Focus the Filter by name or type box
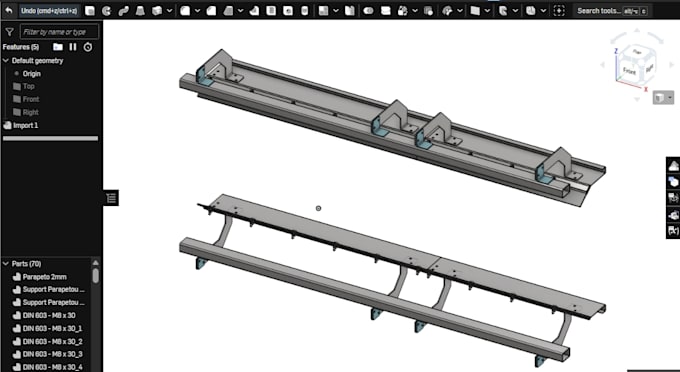Viewport: 680px width, 372px height. click(59, 32)
